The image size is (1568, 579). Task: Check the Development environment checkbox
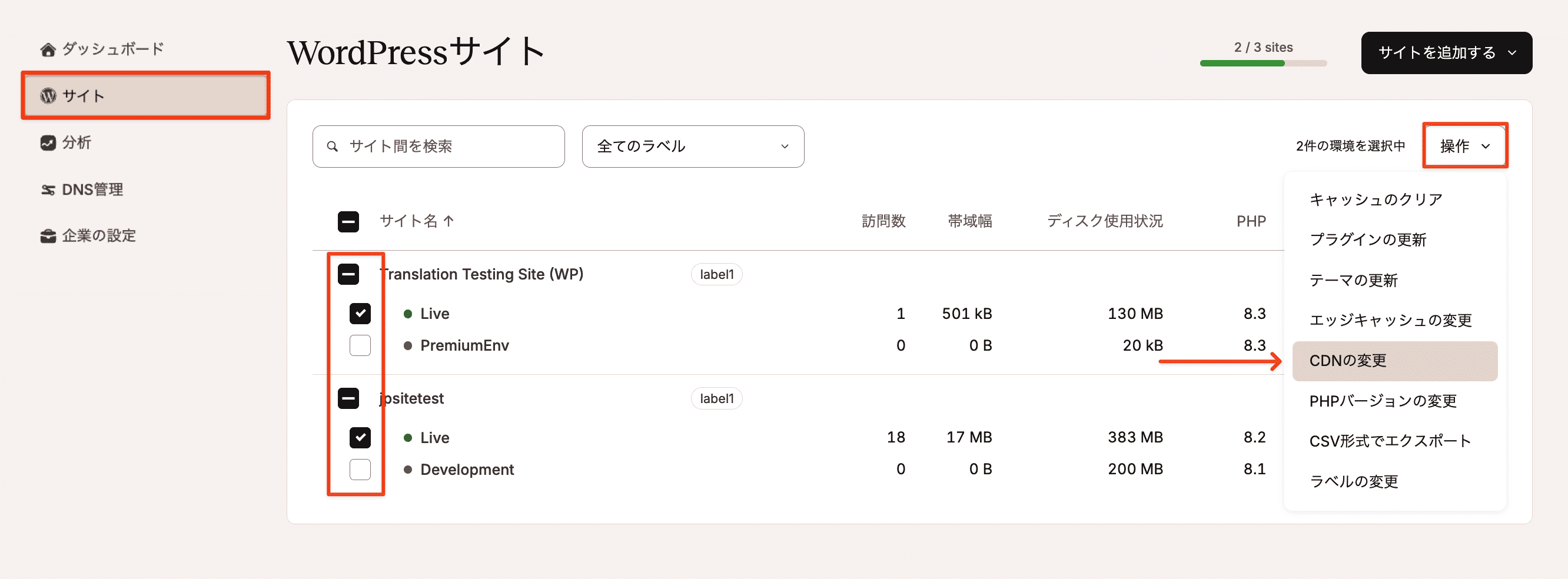[x=360, y=470]
